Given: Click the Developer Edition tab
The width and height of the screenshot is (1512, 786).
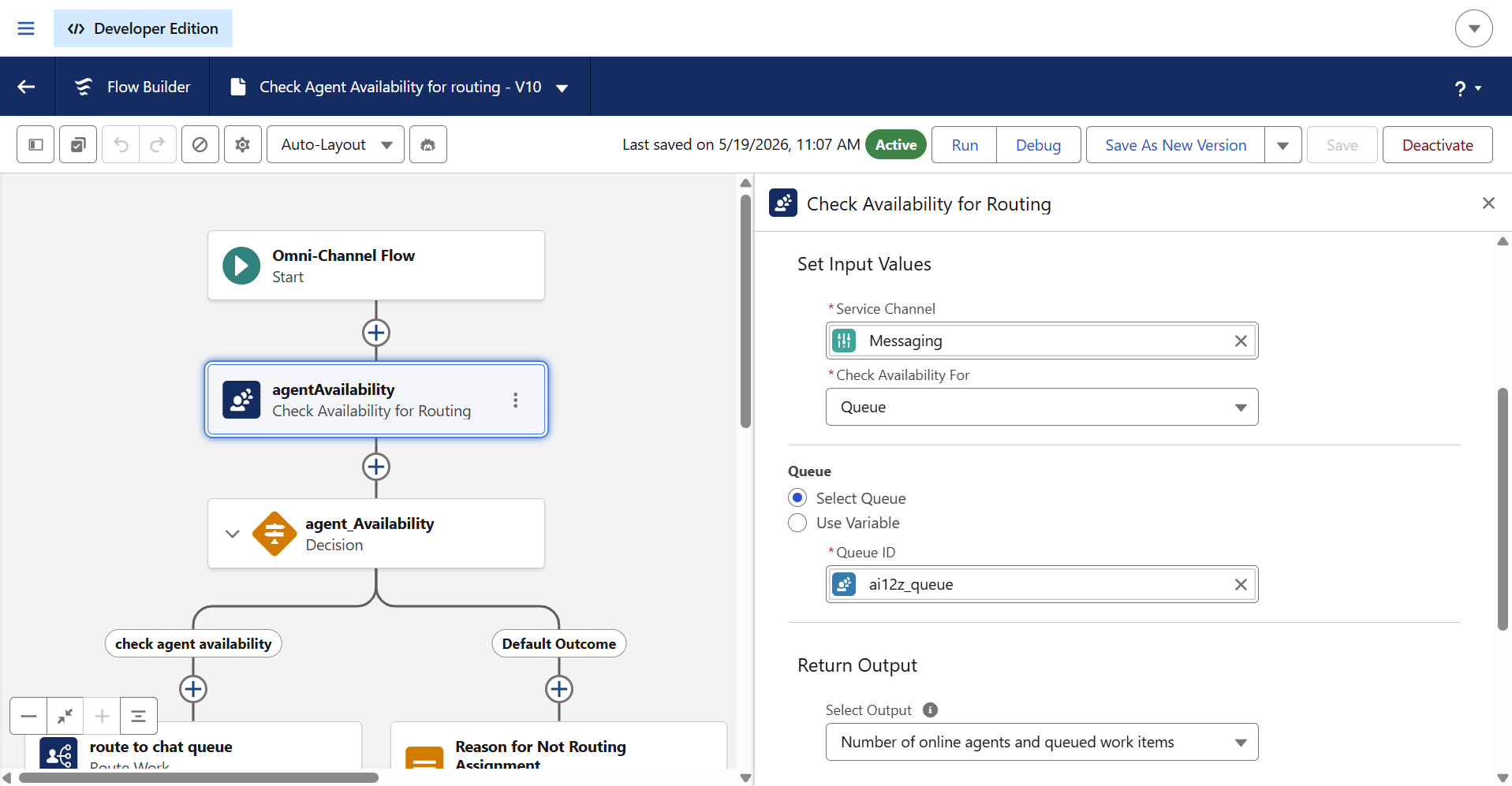Looking at the screenshot, I should pos(143,28).
